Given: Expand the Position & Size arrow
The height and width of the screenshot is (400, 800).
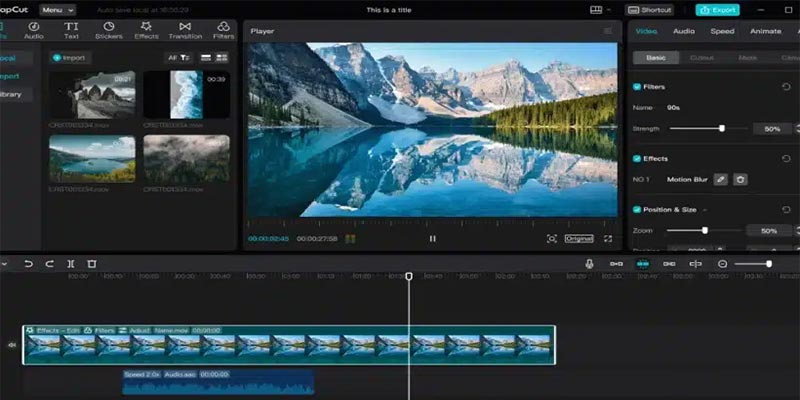Looking at the screenshot, I should [x=705, y=210].
